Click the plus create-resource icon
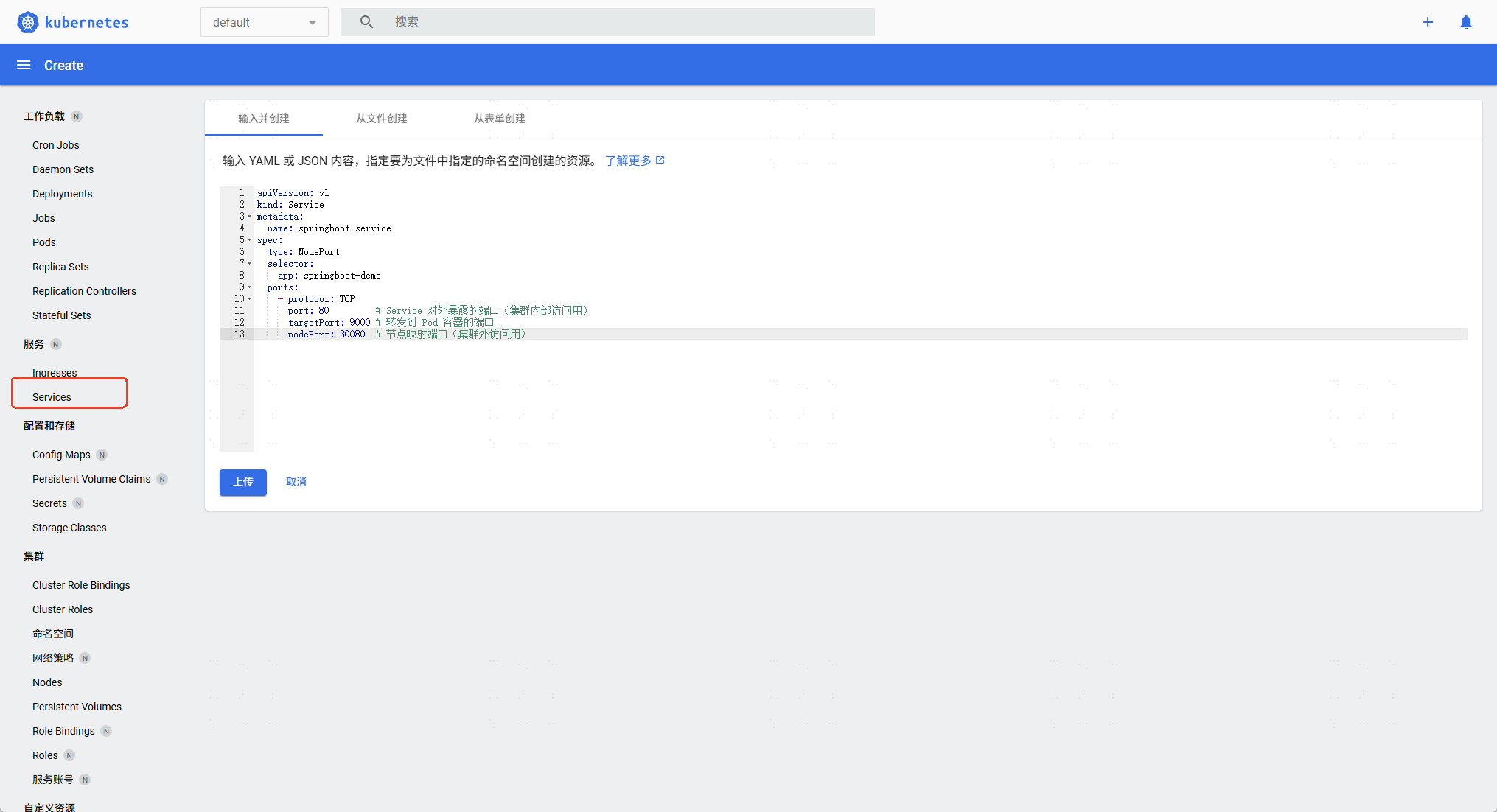 tap(1427, 22)
